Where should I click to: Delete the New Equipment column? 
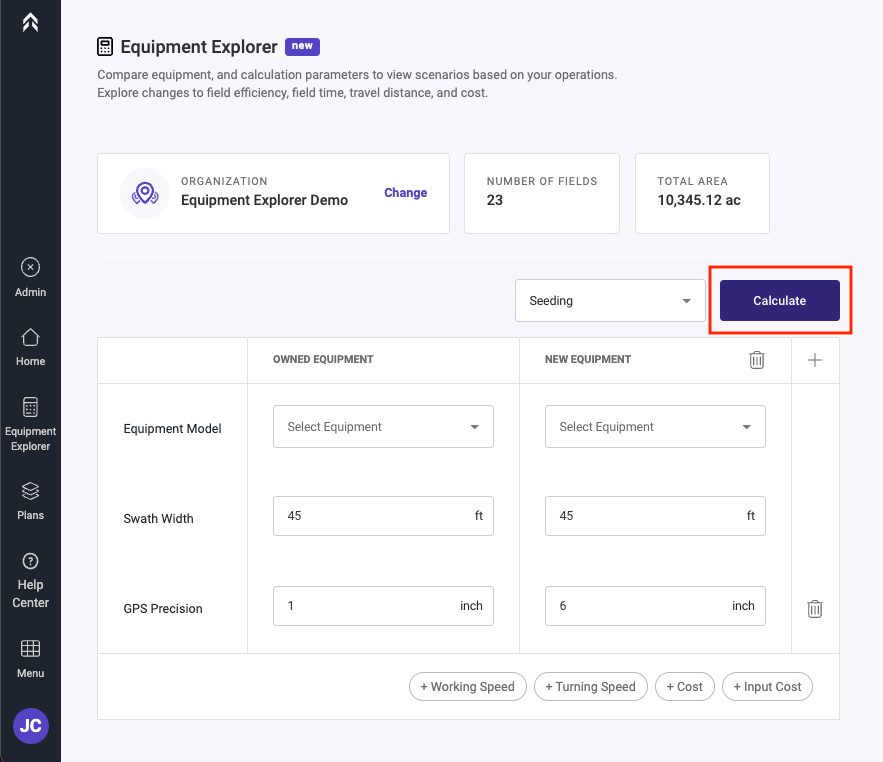coord(756,360)
